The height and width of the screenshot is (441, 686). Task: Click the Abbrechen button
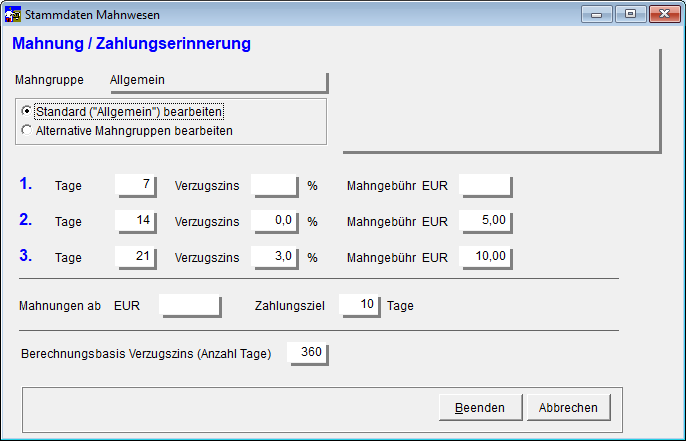[x=568, y=407]
